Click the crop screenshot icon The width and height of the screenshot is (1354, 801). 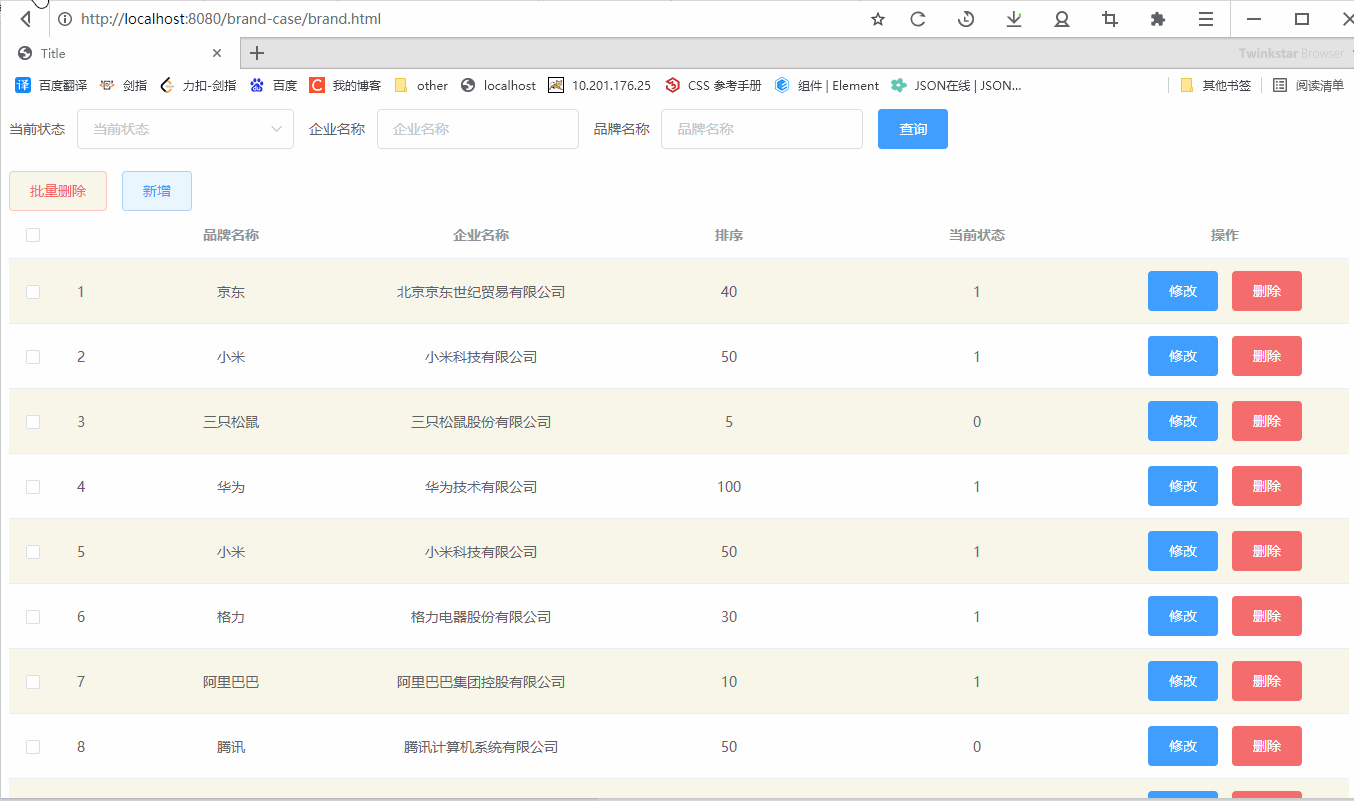click(1109, 19)
